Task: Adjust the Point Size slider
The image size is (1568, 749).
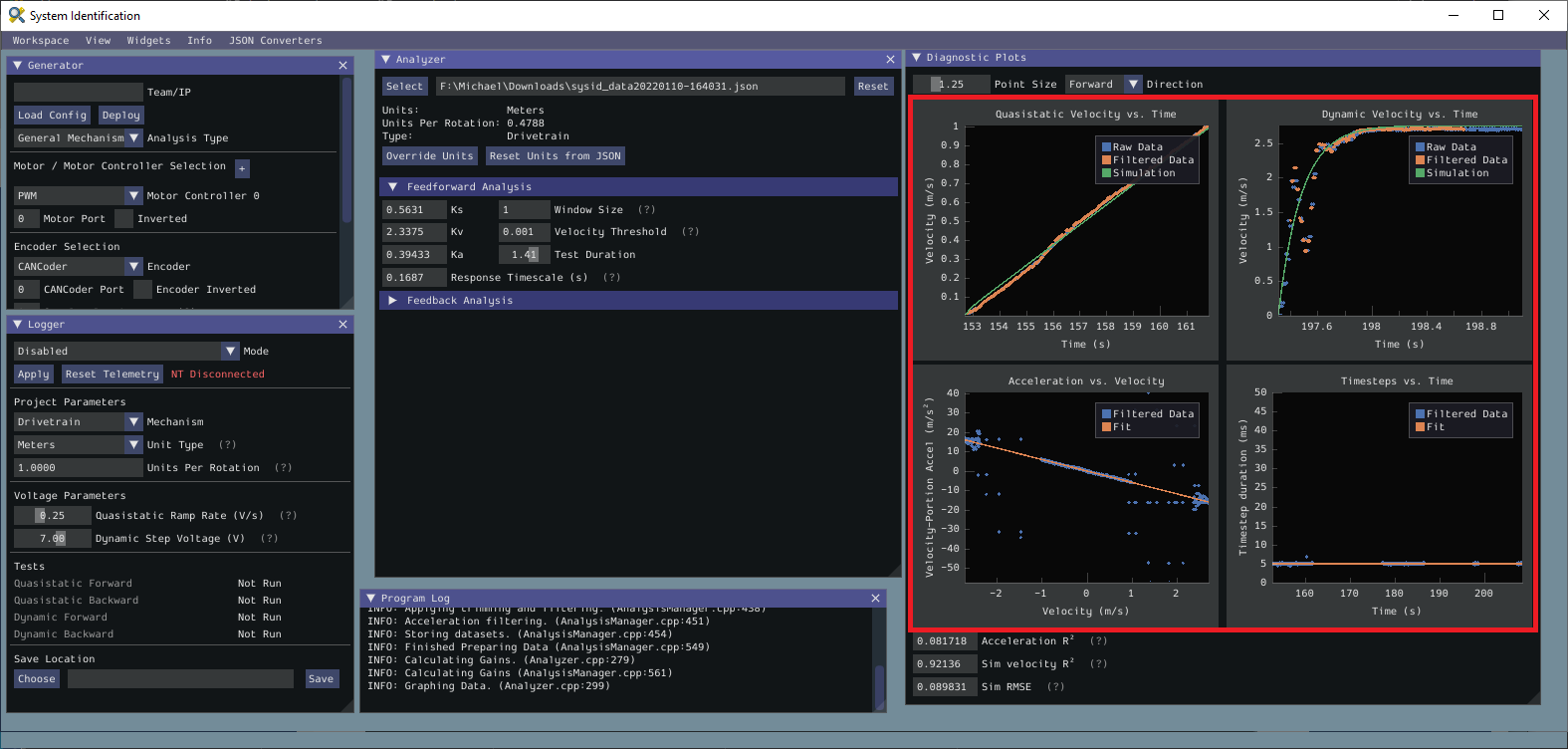Action: click(x=952, y=85)
